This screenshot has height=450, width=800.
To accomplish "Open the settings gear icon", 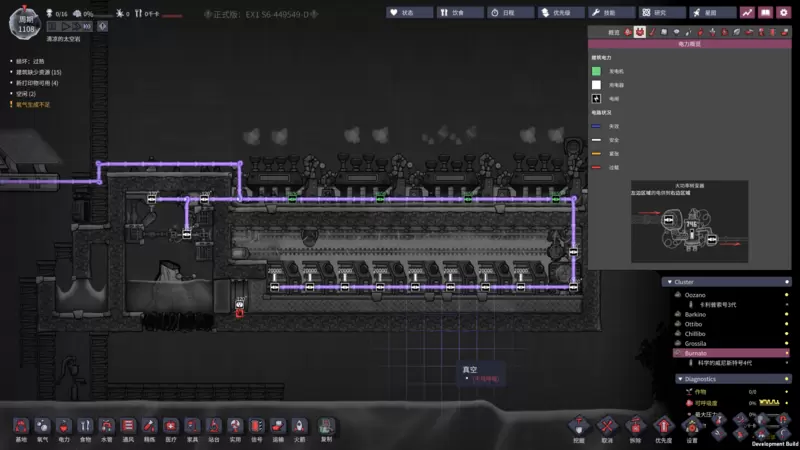I will pyautogui.click(x=784, y=13).
